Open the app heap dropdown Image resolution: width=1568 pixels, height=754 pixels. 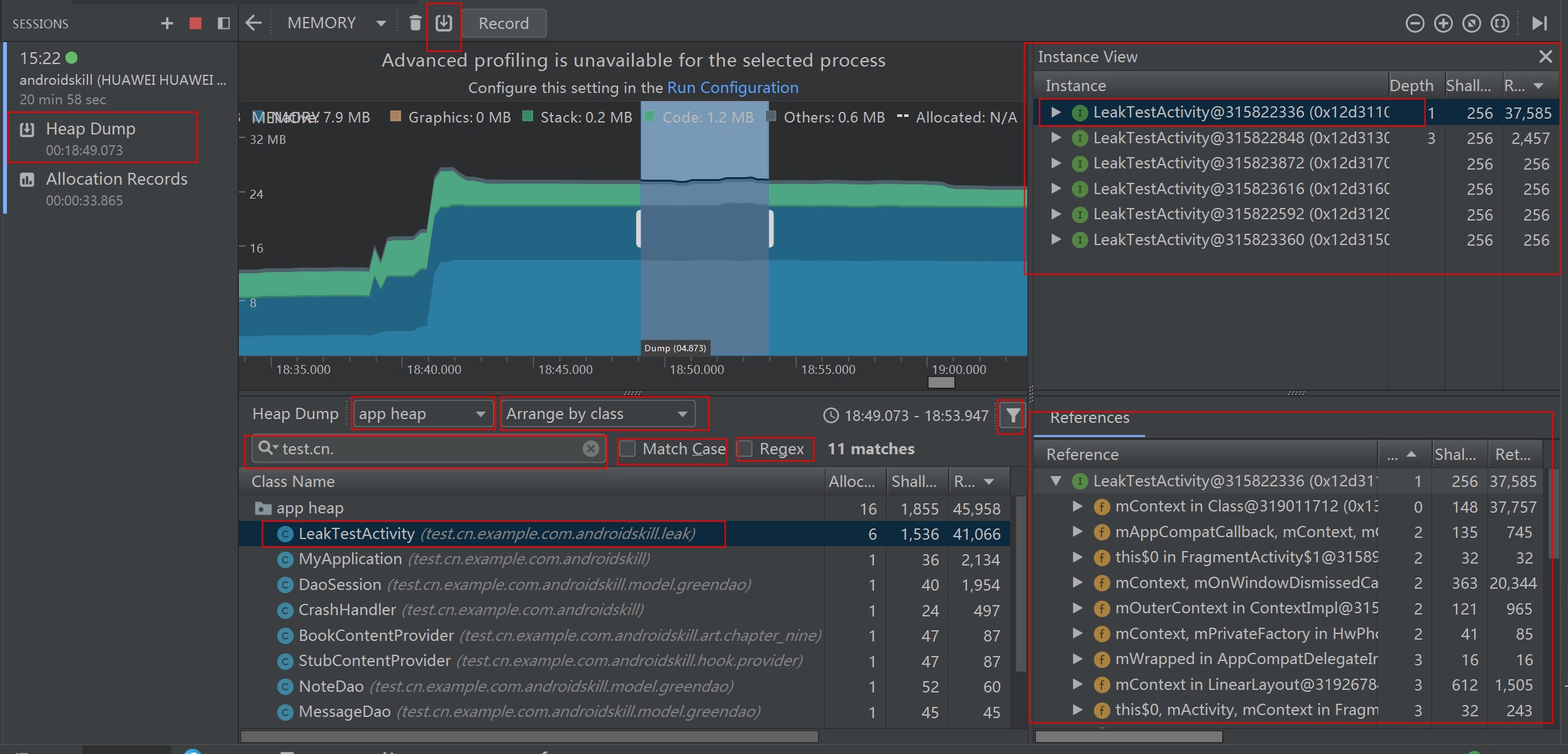422,413
